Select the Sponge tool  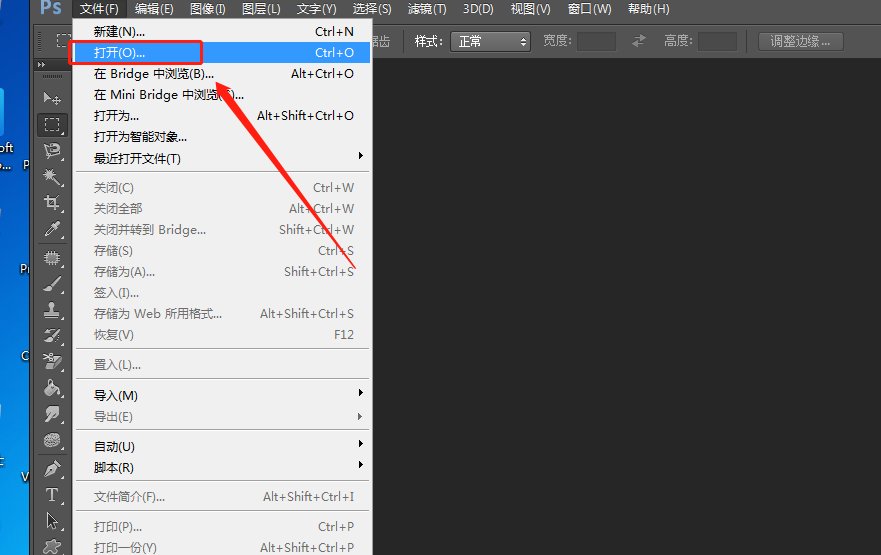click(52, 440)
